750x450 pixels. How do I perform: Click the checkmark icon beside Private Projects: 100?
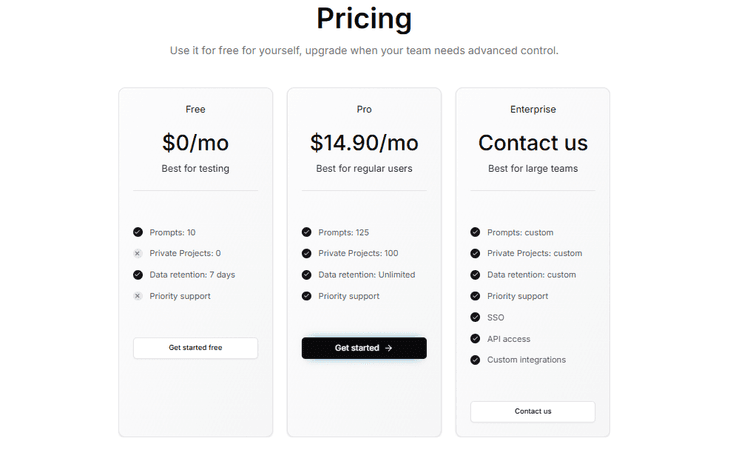[x=307, y=253]
